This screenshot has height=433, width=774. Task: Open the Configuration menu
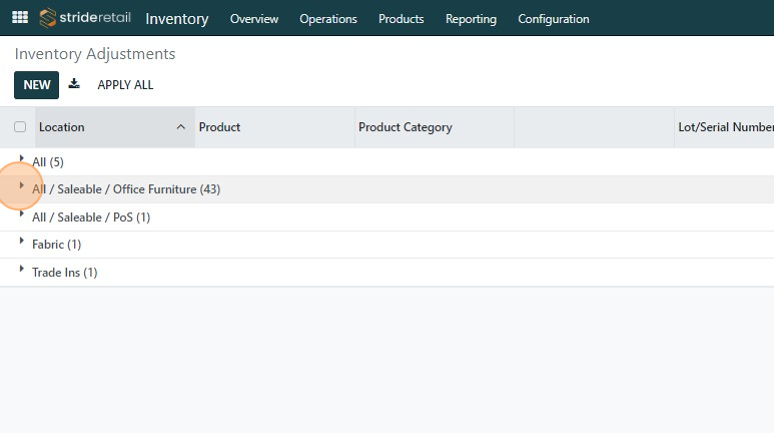coord(553,19)
